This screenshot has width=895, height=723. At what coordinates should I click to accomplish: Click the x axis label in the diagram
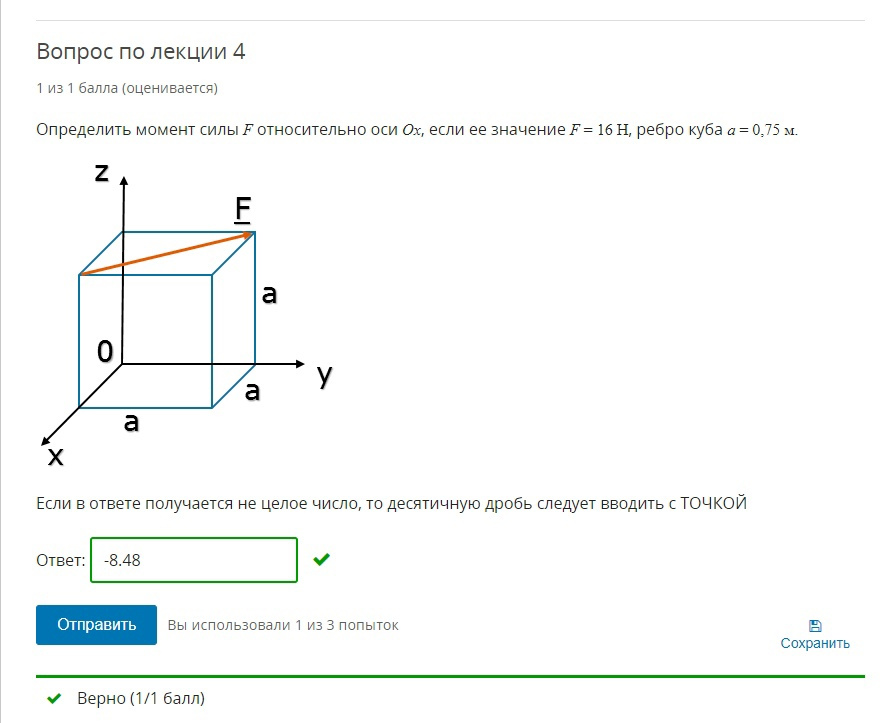click(55, 457)
